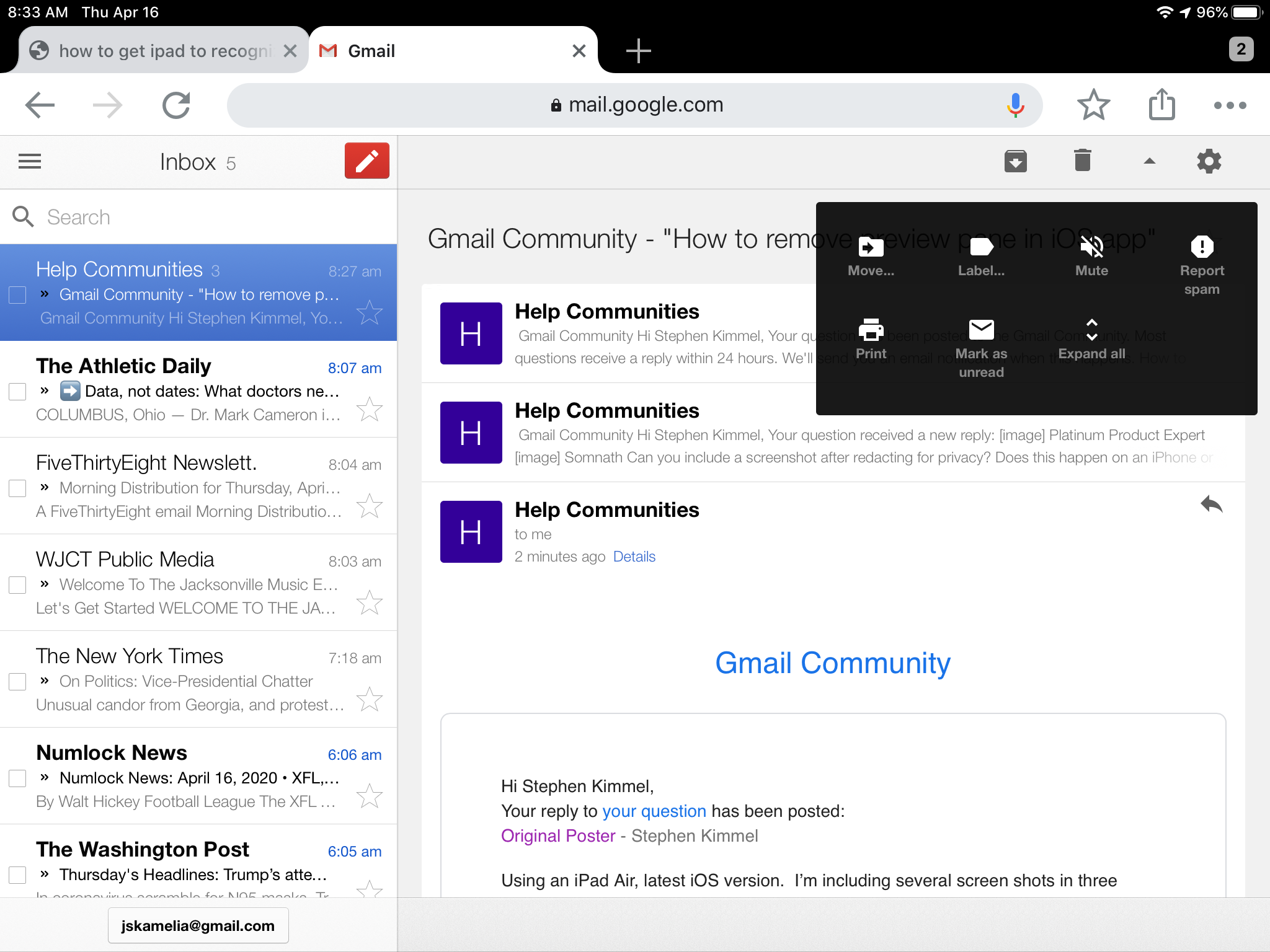Star the WJCT Public Media email
Image resolution: width=1270 pixels, height=952 pixels.
click(x=370, y=602)
